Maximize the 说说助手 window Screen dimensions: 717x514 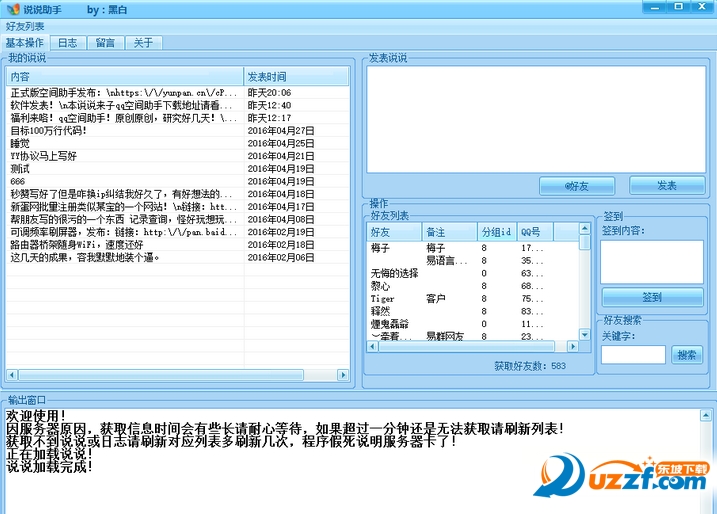[679, 7]
